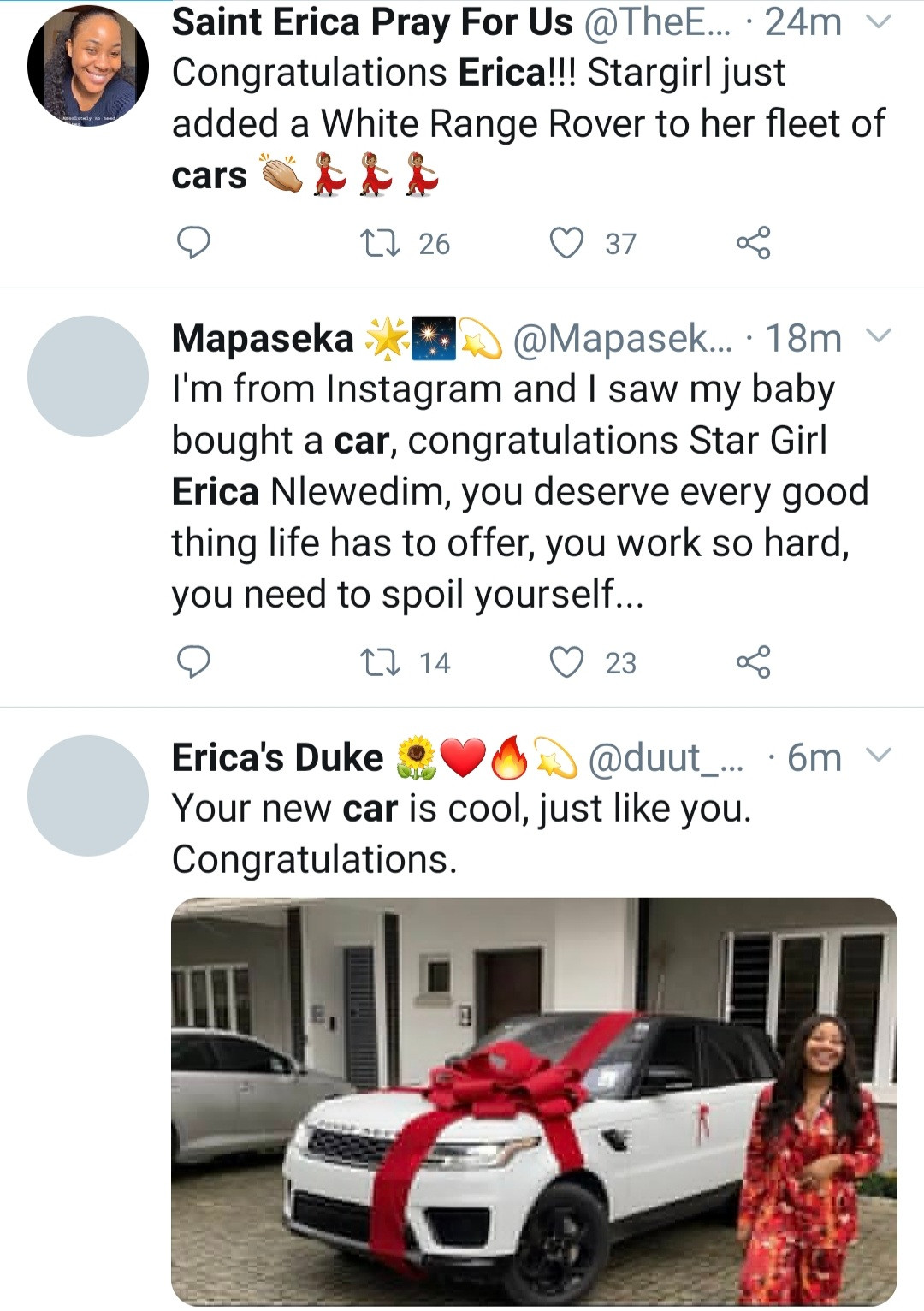Open the Saint Erica Pray For Us display name
Viewport: 924px width, 1311px height.
[372, 22]
